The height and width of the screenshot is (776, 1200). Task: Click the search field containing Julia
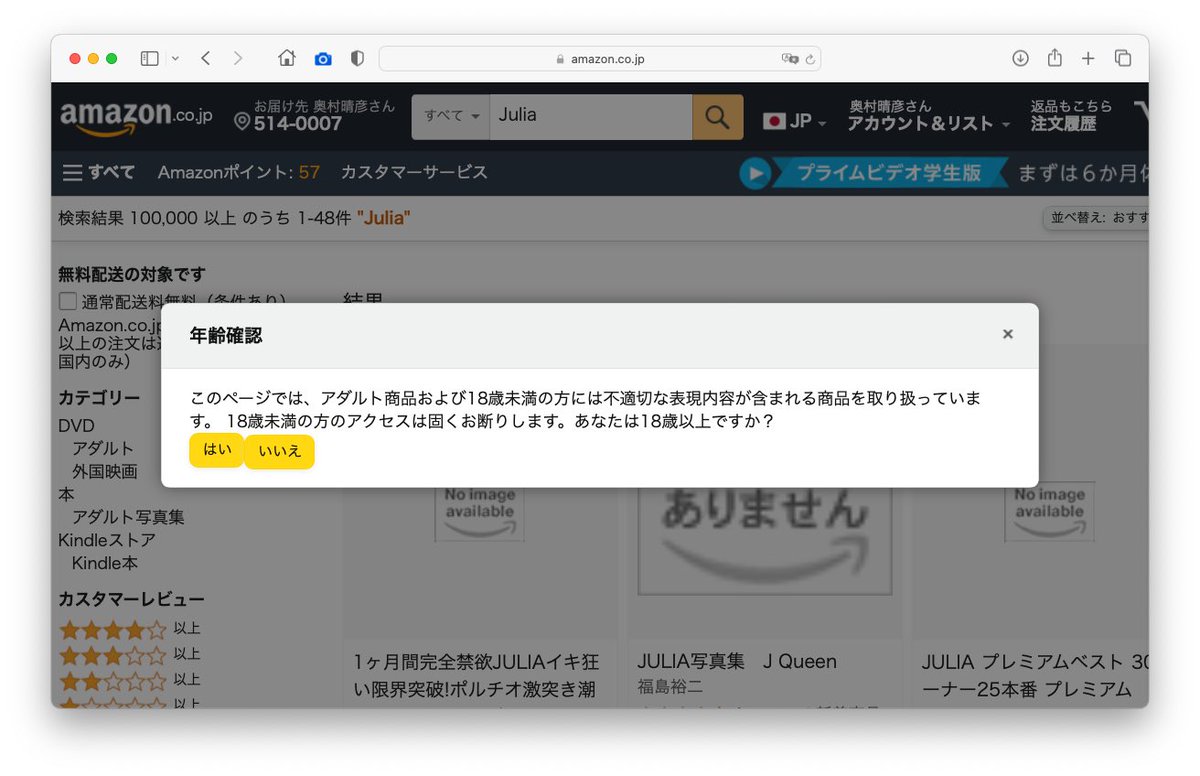[591, 116]
